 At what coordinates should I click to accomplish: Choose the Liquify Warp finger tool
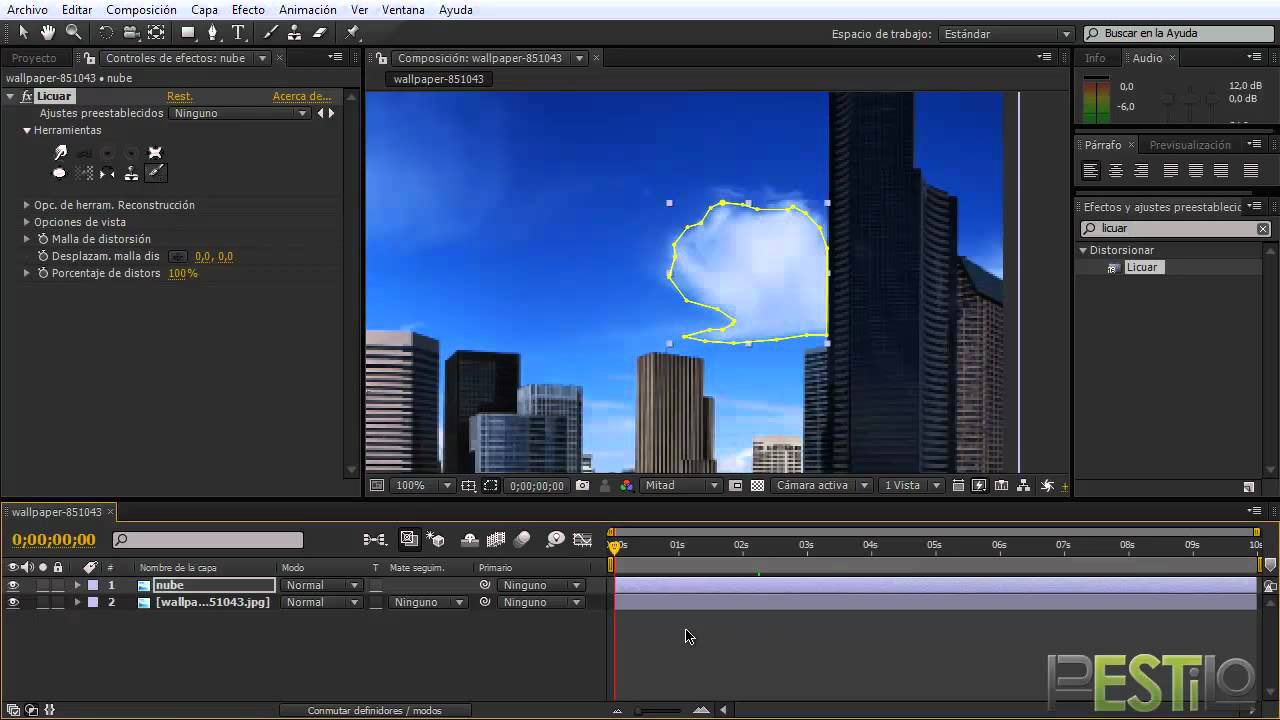click(x=60, y=153)
